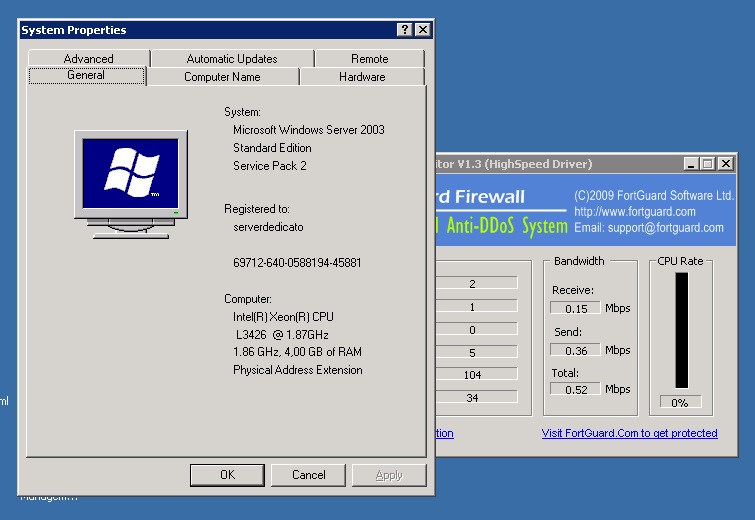Click the Send bandwidth value field
755x520 pixels.
click(x=575, y=350)
